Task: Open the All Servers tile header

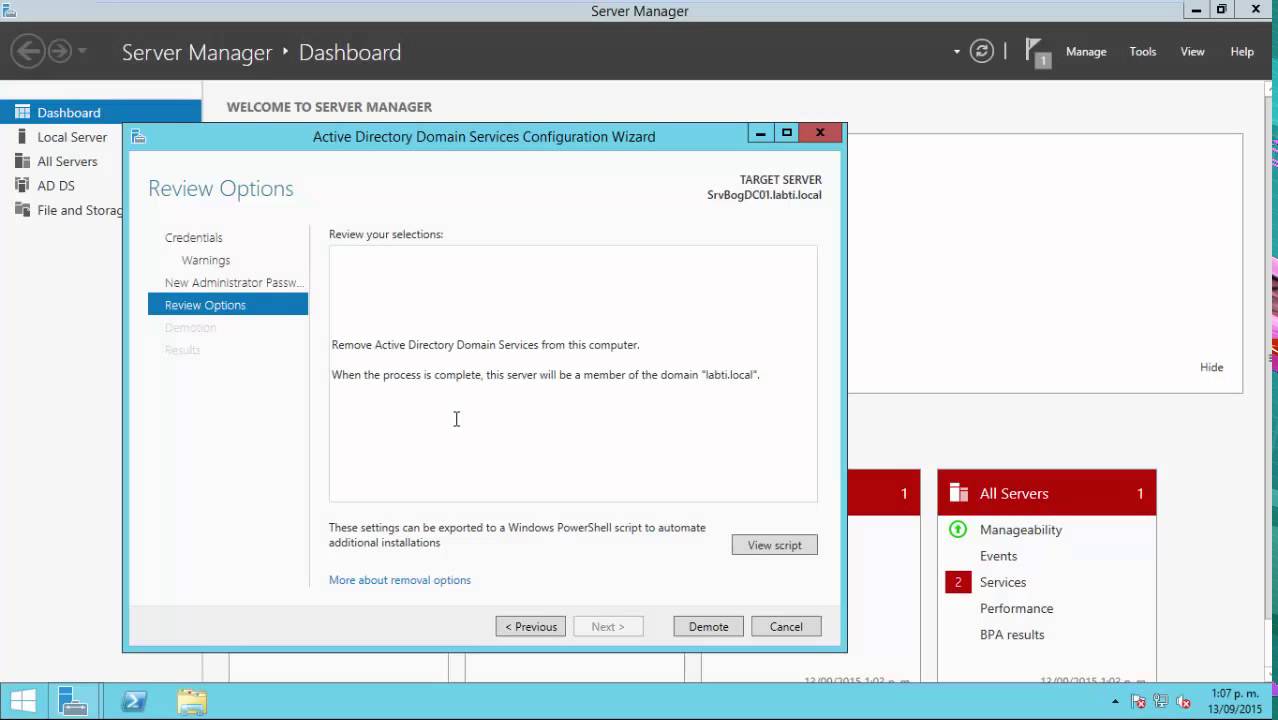Action: 1047,493
